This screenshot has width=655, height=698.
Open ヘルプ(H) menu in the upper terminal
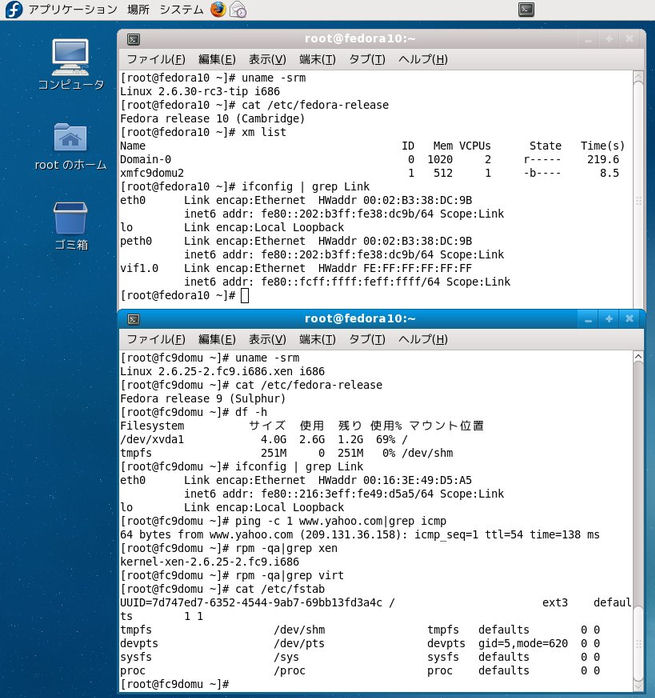(x=423, y=59)
